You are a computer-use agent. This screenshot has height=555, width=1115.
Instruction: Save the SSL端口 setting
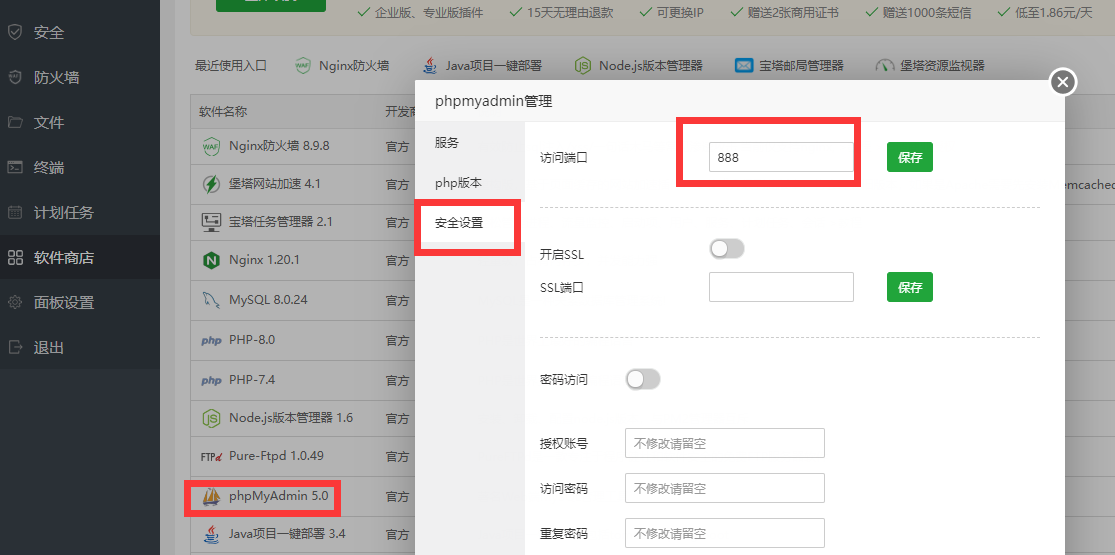pyautogui.click(x=909, y=287)
